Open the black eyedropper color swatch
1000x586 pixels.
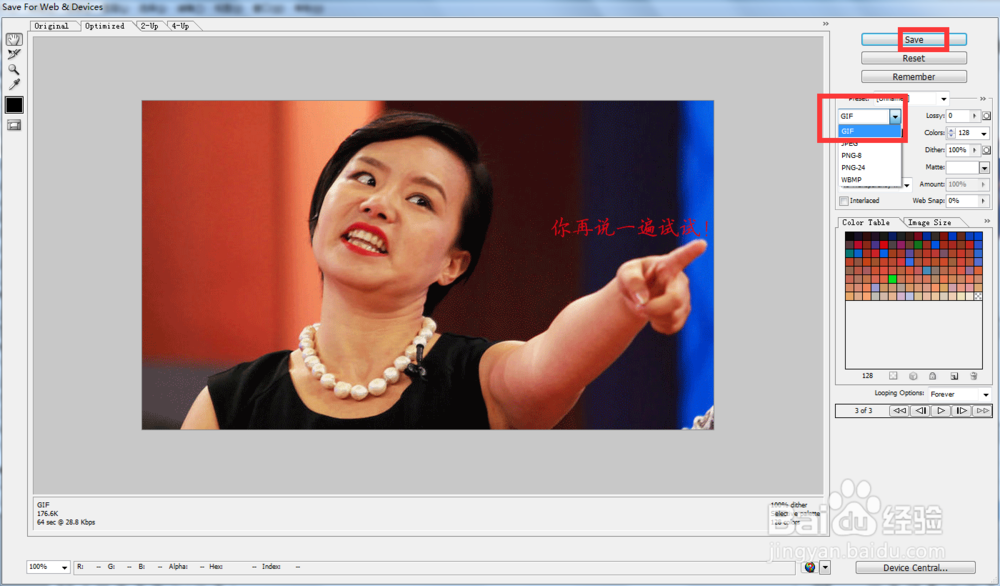tap(14, 105)
